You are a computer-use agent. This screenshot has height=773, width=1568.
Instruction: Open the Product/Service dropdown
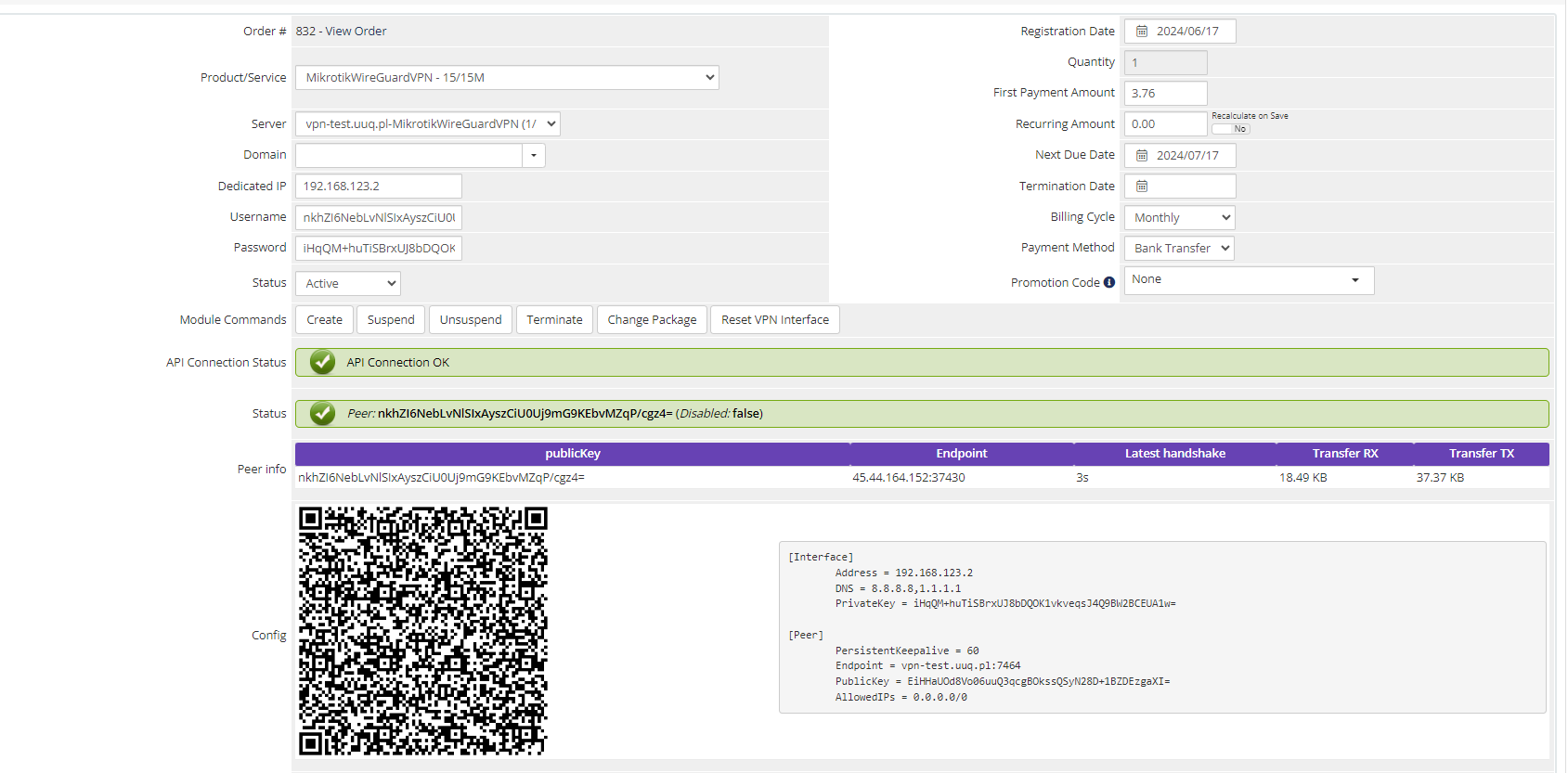tap(507, 78)
